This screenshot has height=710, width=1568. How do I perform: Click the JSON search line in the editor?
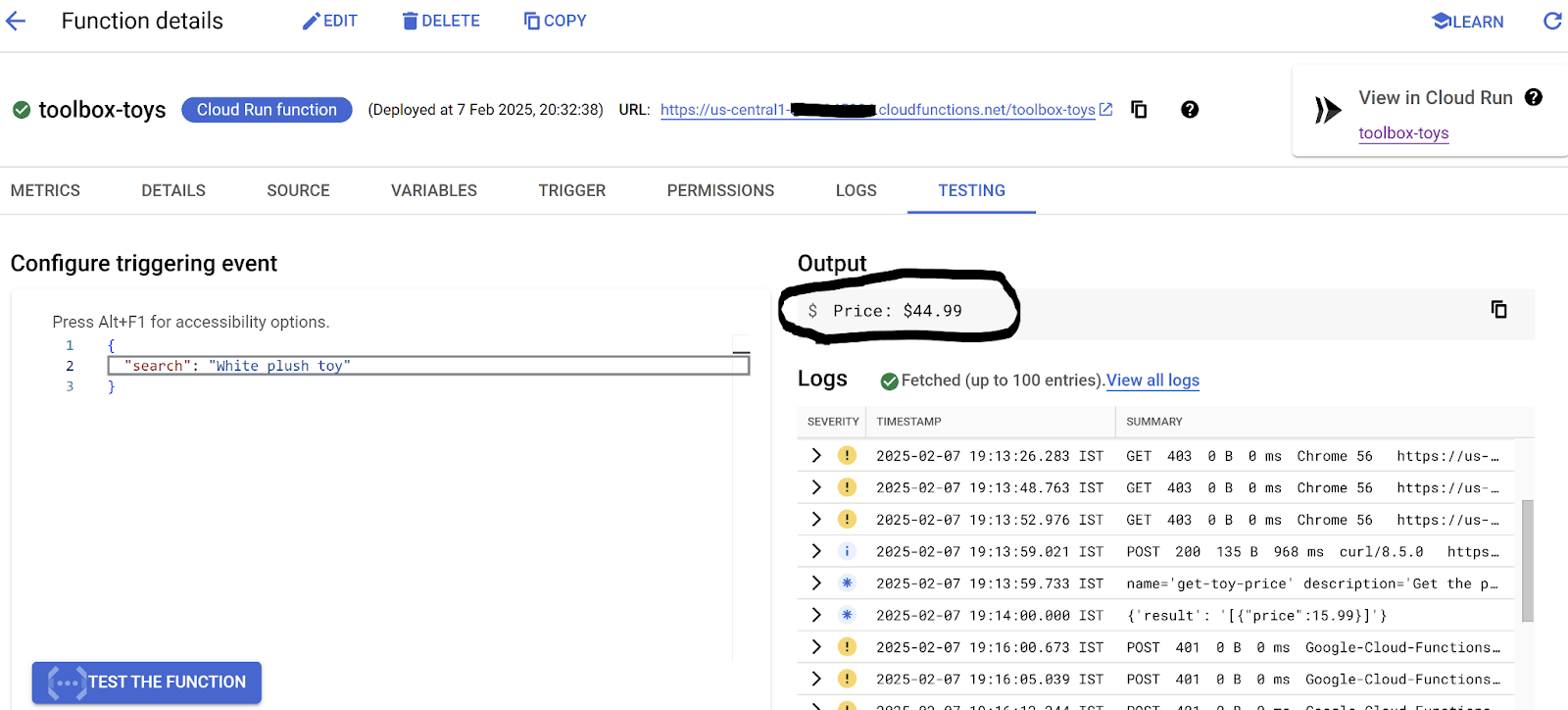pyautogui.click(x=427, y=366)
